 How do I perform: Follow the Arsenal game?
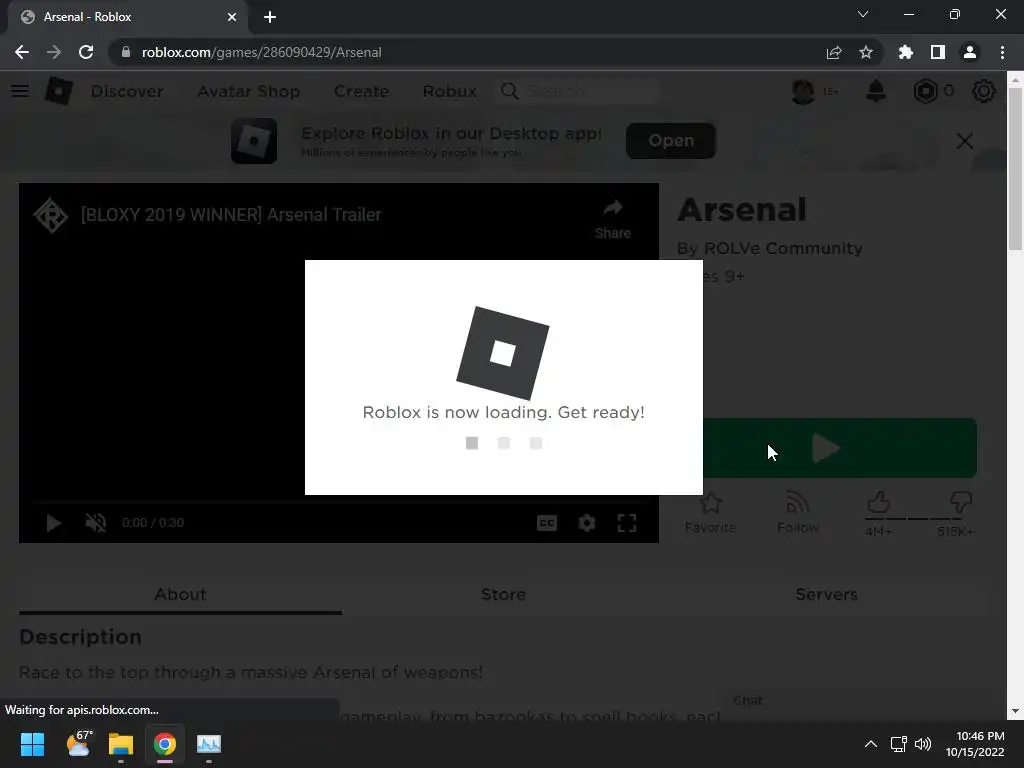tap(797, 513)
